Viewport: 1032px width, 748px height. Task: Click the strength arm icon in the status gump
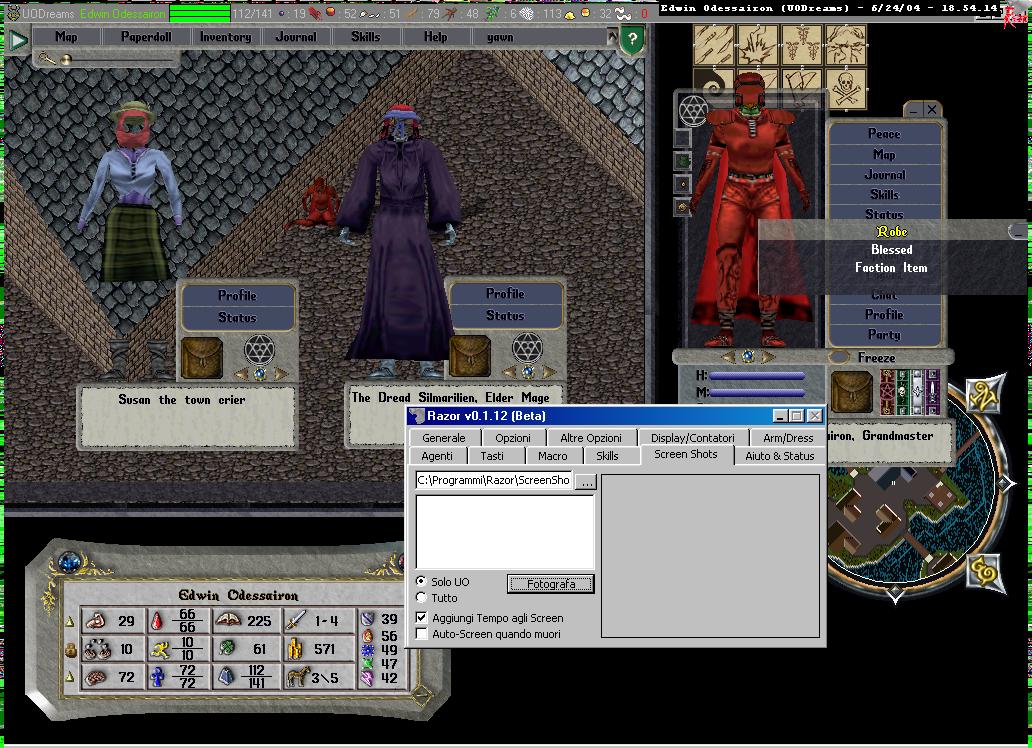coord(96,620)
